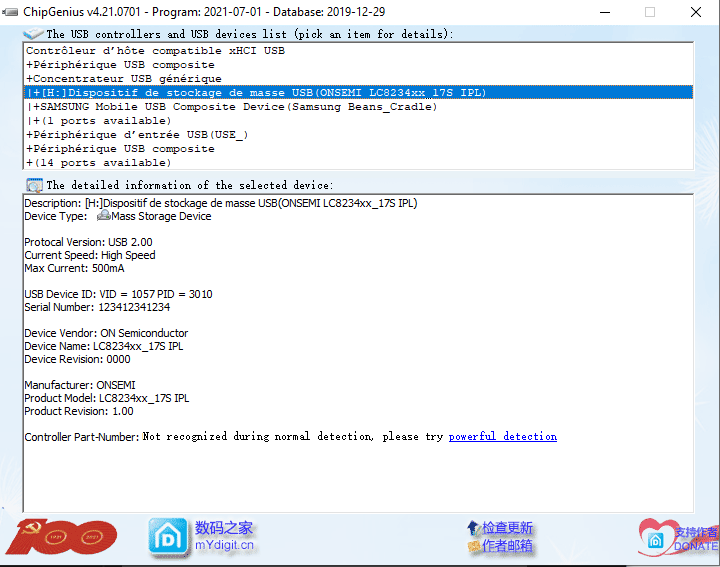Click the Max Current: 500mA line
The width and height of the screenshot is (720, 567).
coord(74,268)
